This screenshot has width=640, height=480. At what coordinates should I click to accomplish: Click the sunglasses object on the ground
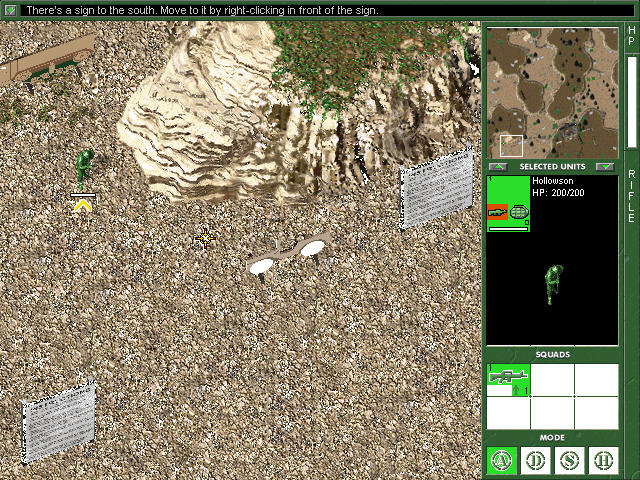click(289, 257)
